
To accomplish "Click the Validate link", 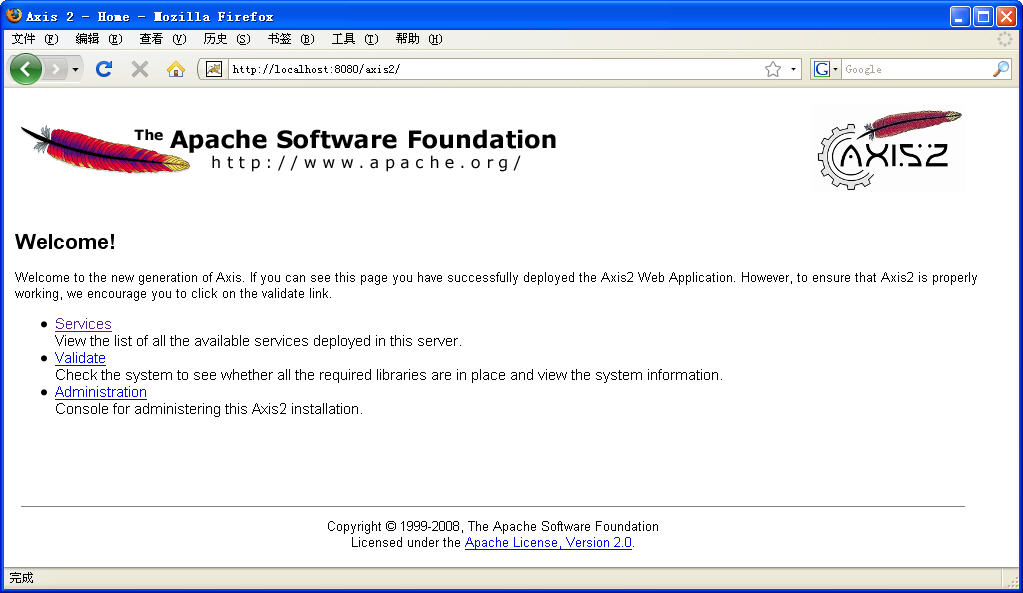I will (79, 357).
